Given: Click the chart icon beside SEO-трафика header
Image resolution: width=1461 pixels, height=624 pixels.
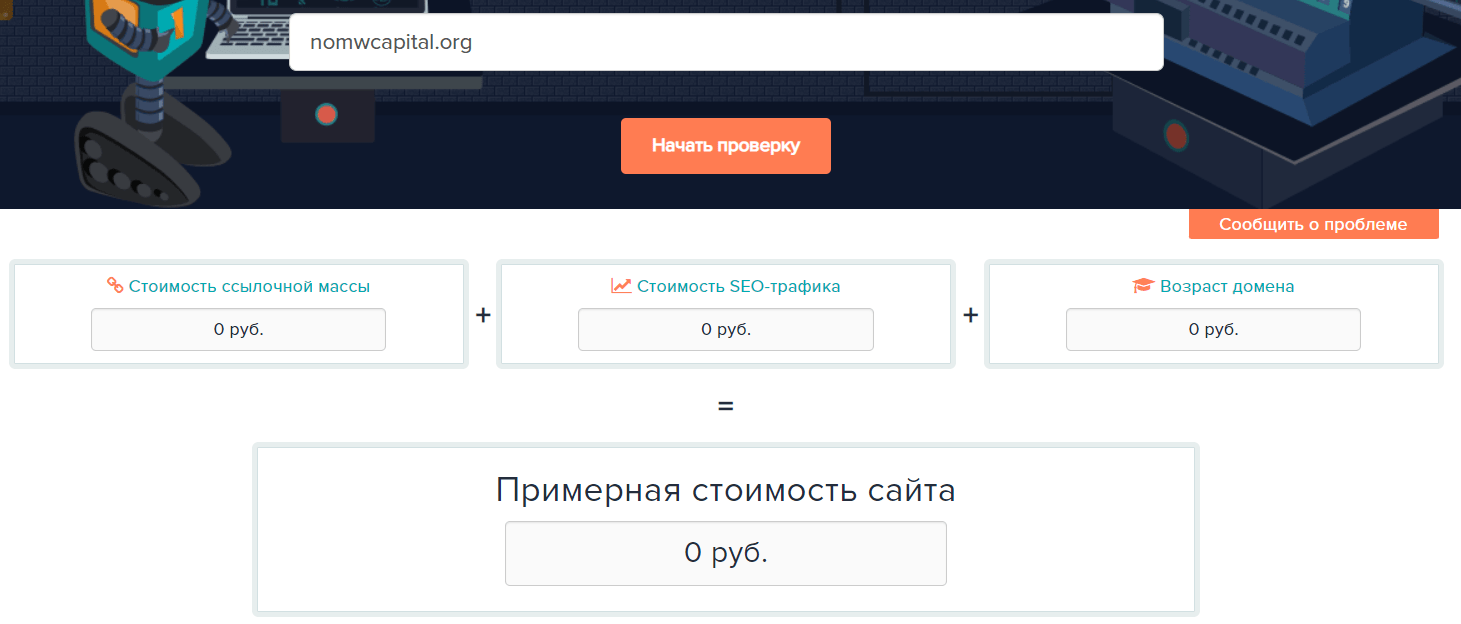Looking at the screenshot, I should (622, 285).
